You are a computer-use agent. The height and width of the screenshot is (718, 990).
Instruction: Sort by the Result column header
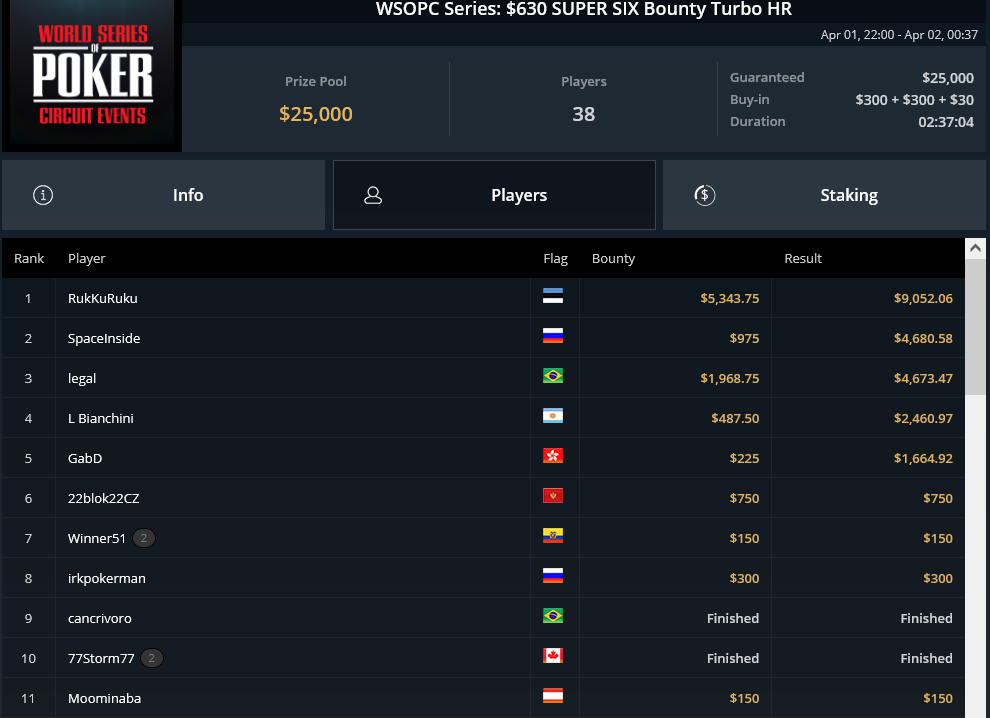click(802, 258)
